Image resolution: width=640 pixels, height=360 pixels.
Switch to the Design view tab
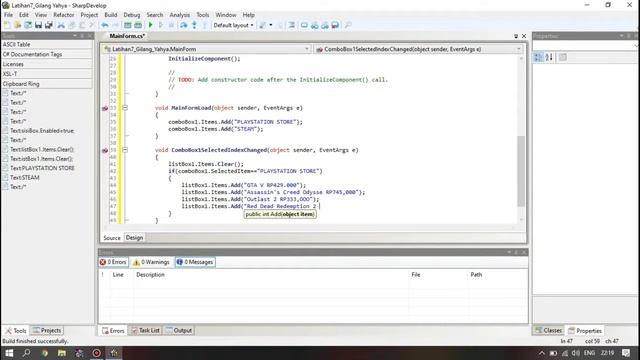tap(134, 238)
